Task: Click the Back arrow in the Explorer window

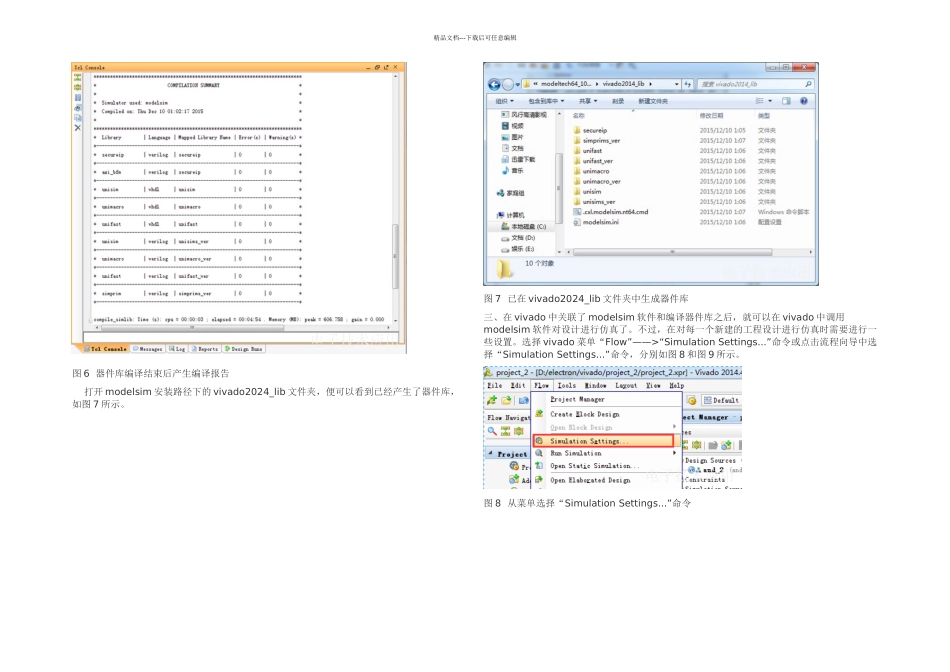Action: pyautogui.click(x=494, y=84)
